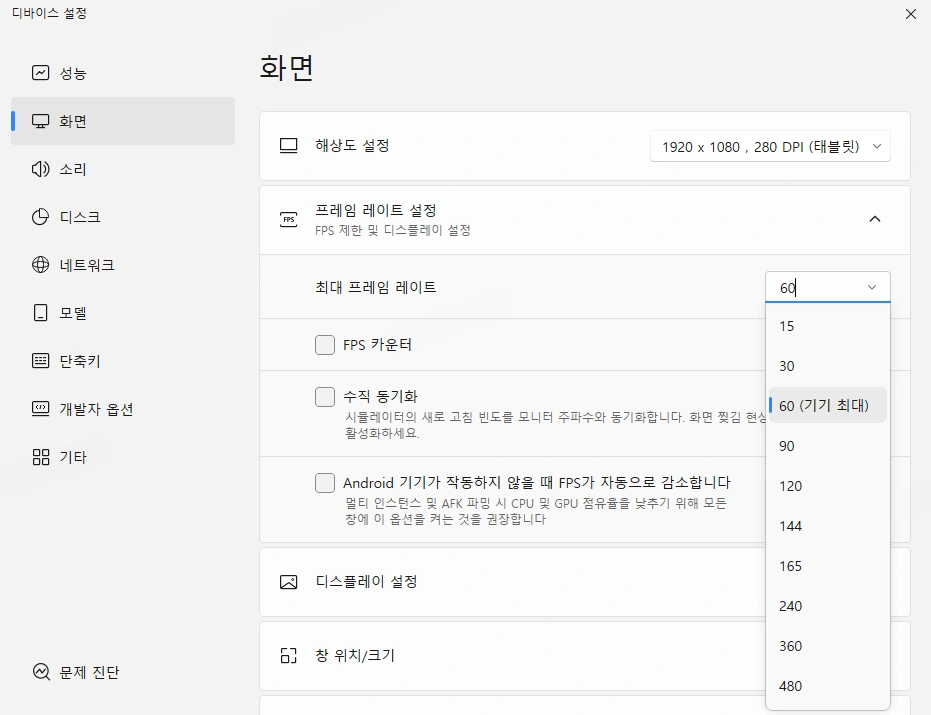Enable the FPS 카운터 checkbox
This screenshot has height=715, width=931.
(325, 344)
